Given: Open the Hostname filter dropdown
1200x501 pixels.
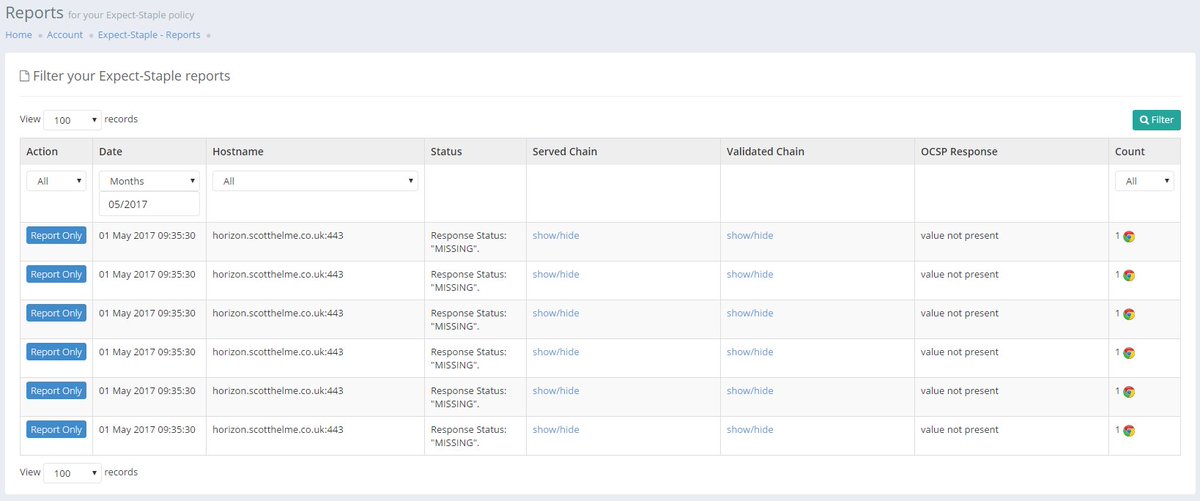Looking at the screenshot, I should pos(315,181).
